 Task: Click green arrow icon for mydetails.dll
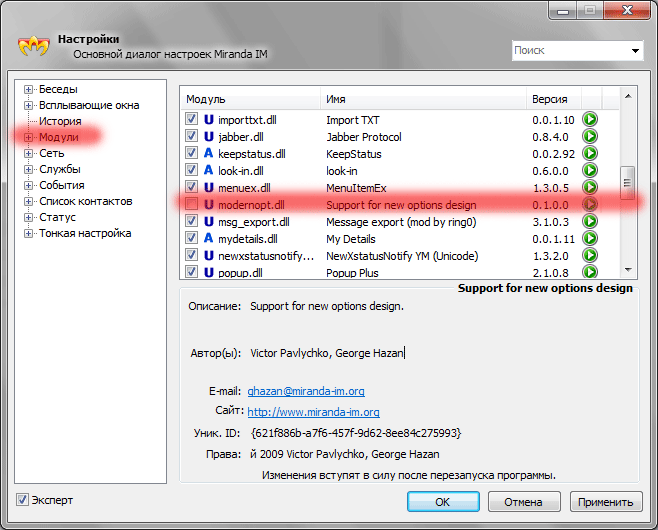pos(590,238)
